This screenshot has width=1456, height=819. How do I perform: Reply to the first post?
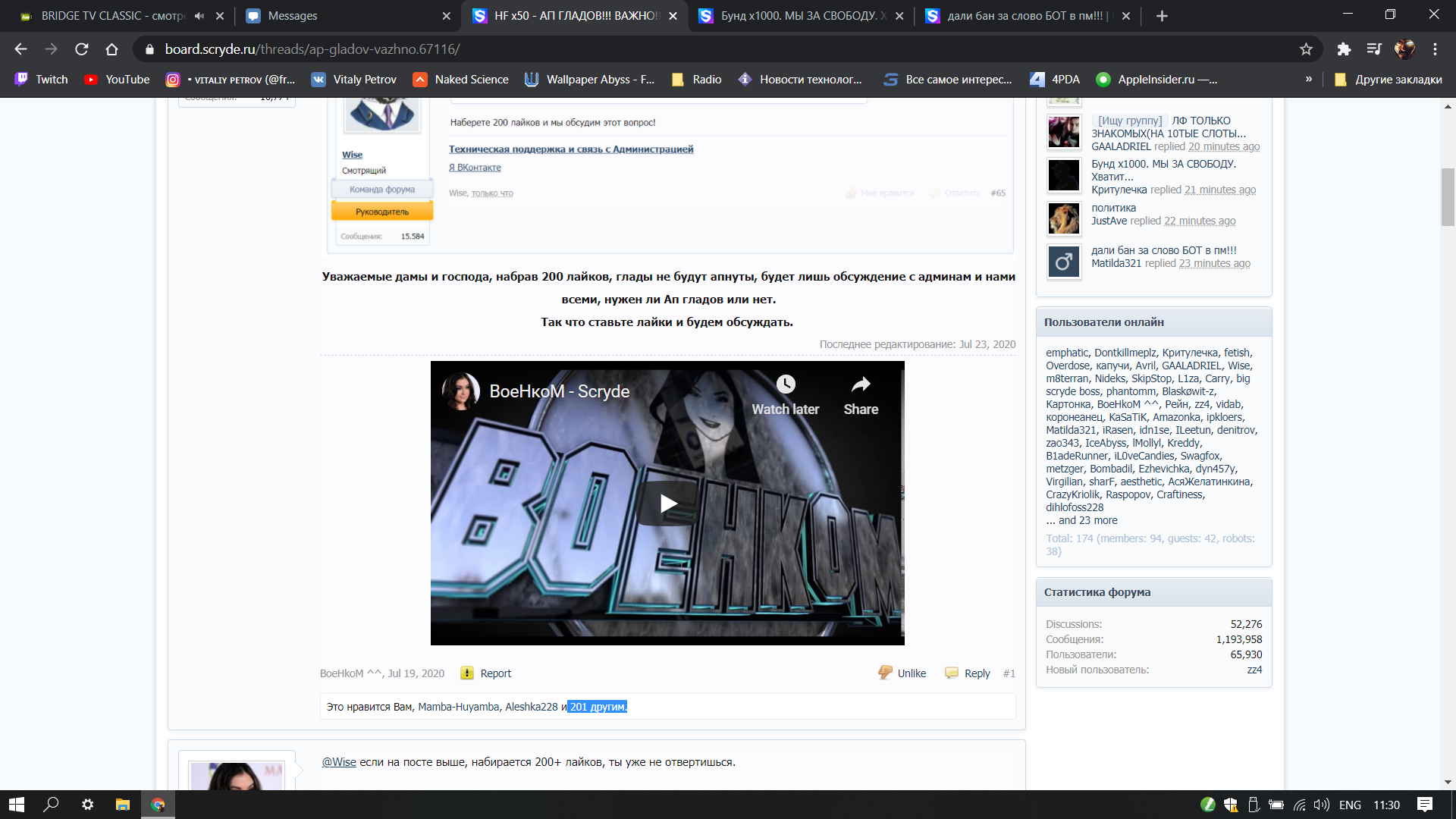977,673
